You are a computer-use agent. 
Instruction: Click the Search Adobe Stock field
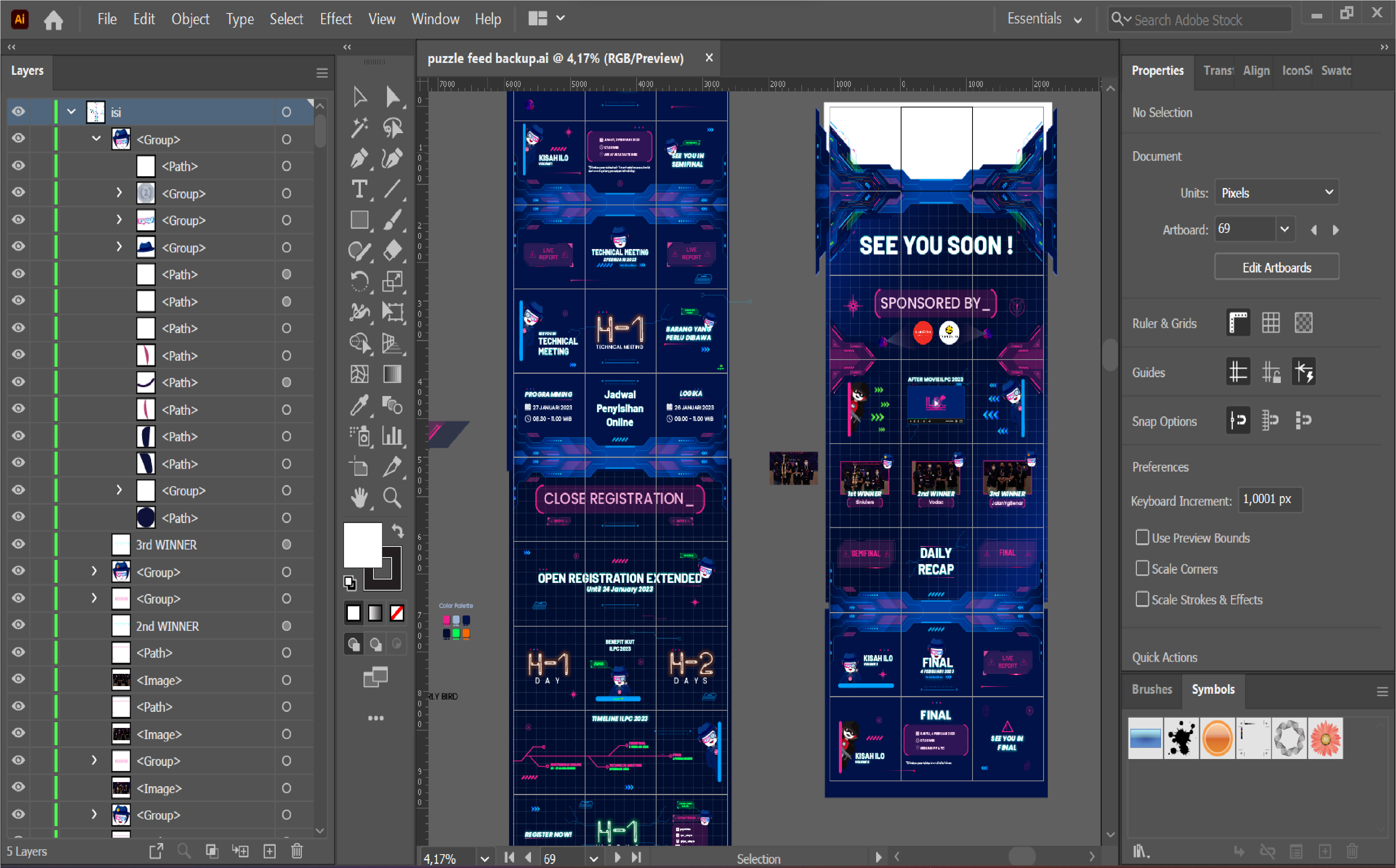(x=1200, y=20)
